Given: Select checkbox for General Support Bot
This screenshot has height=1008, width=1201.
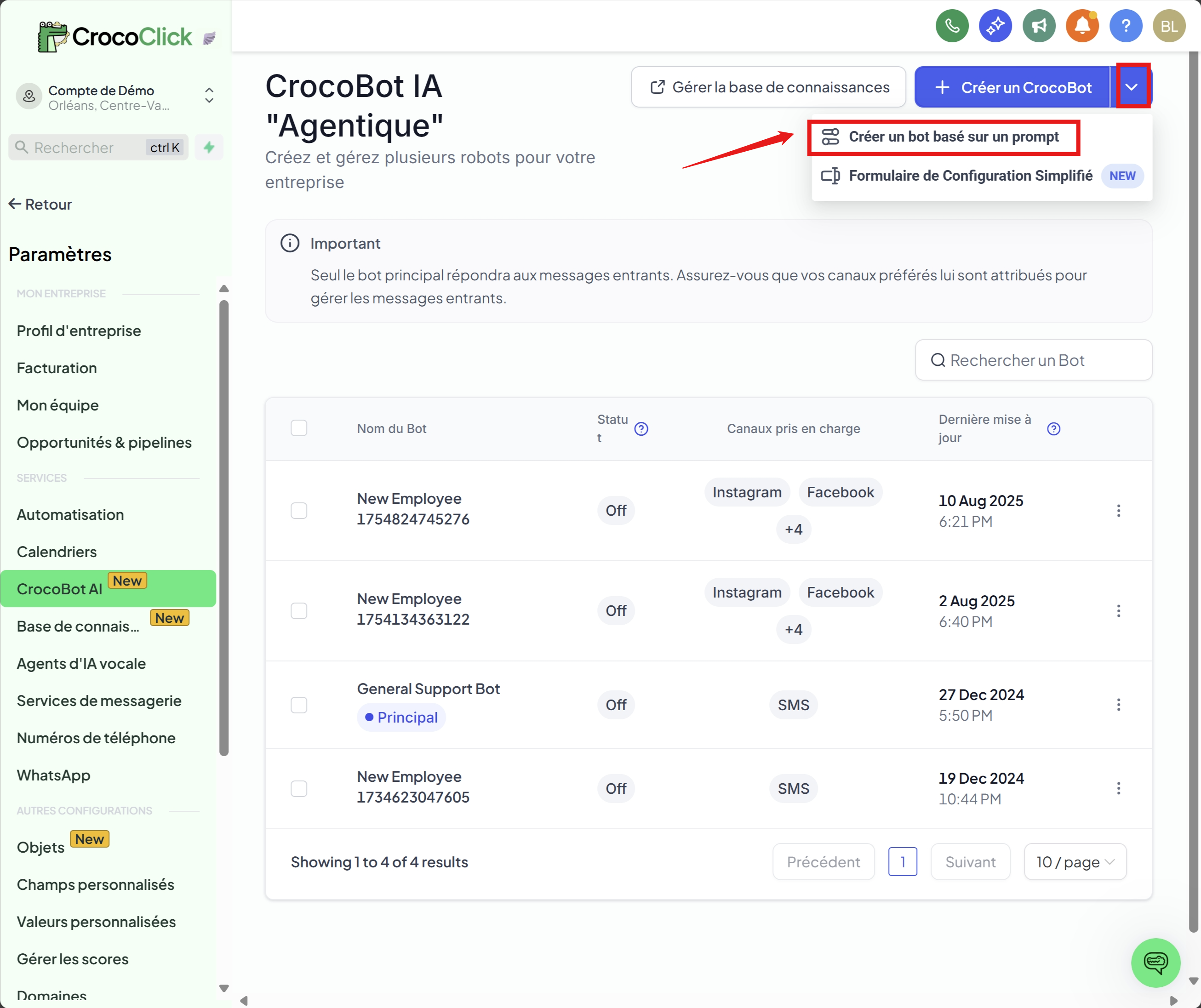Looking at the screenshot, I should click(x=298, y=705).
